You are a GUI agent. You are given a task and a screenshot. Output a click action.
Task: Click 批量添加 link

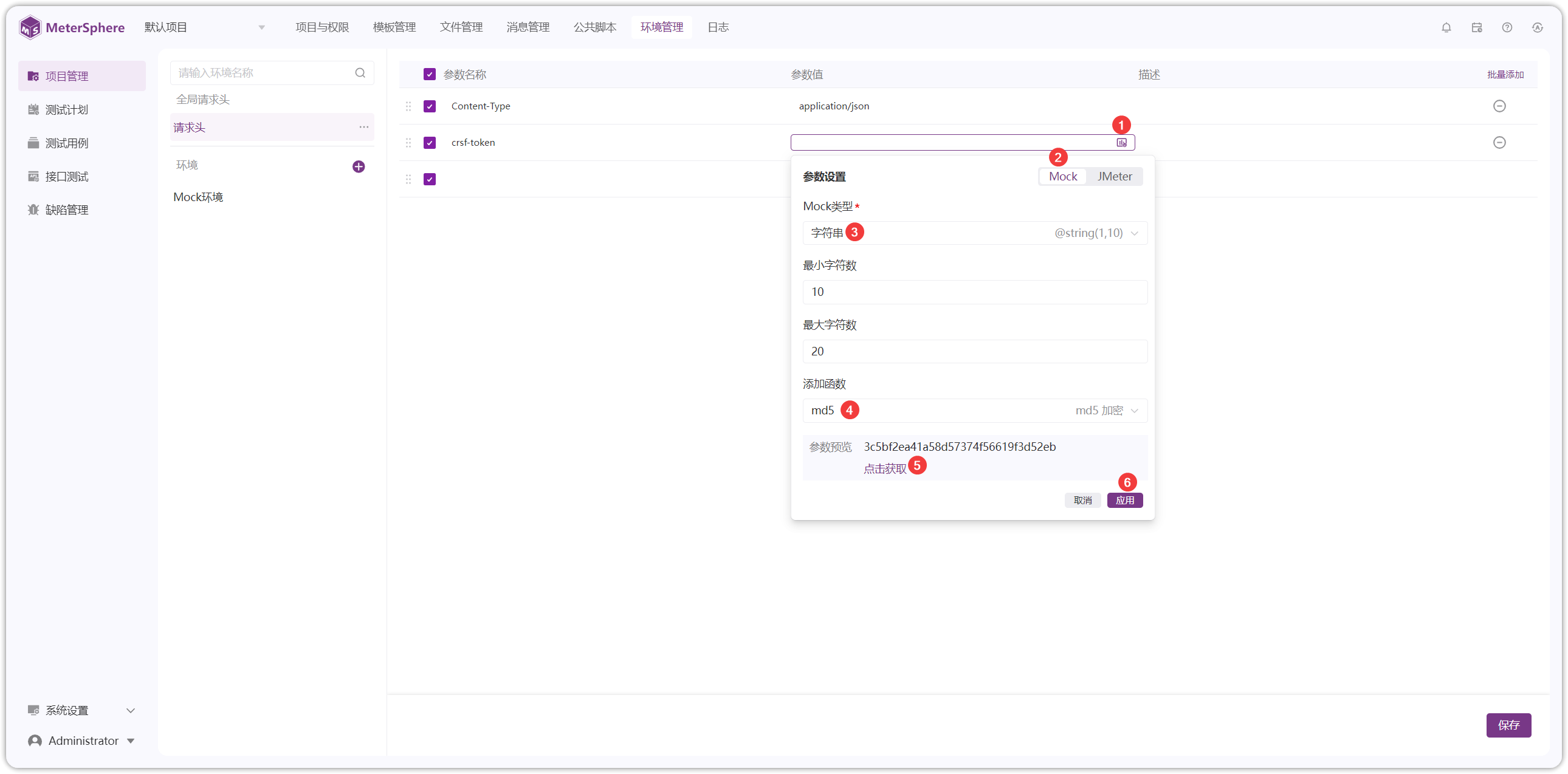[1506, 74]
